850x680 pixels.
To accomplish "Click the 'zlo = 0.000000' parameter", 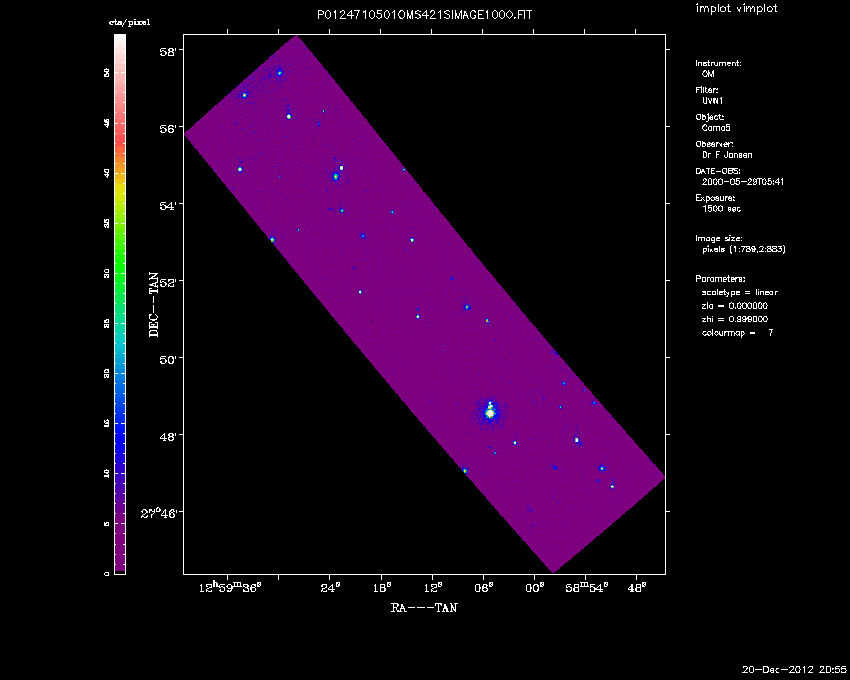I will [x=735, y=306].
